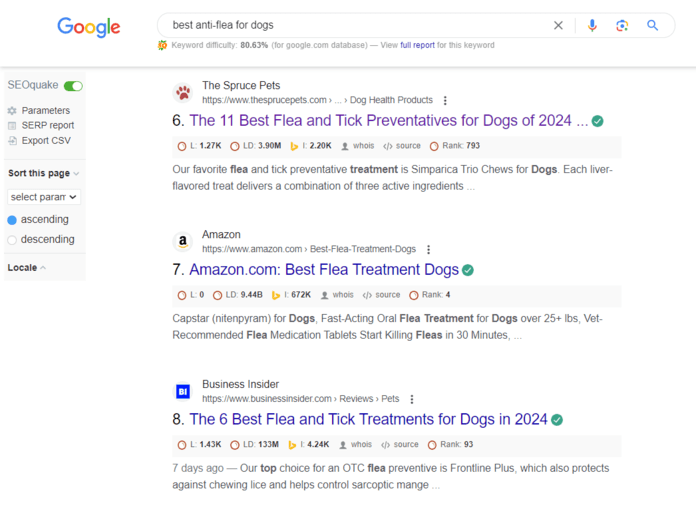
Task: Click Bing index I: 672K in result 7
Action: pyautogui.click(x=291, y=295)
